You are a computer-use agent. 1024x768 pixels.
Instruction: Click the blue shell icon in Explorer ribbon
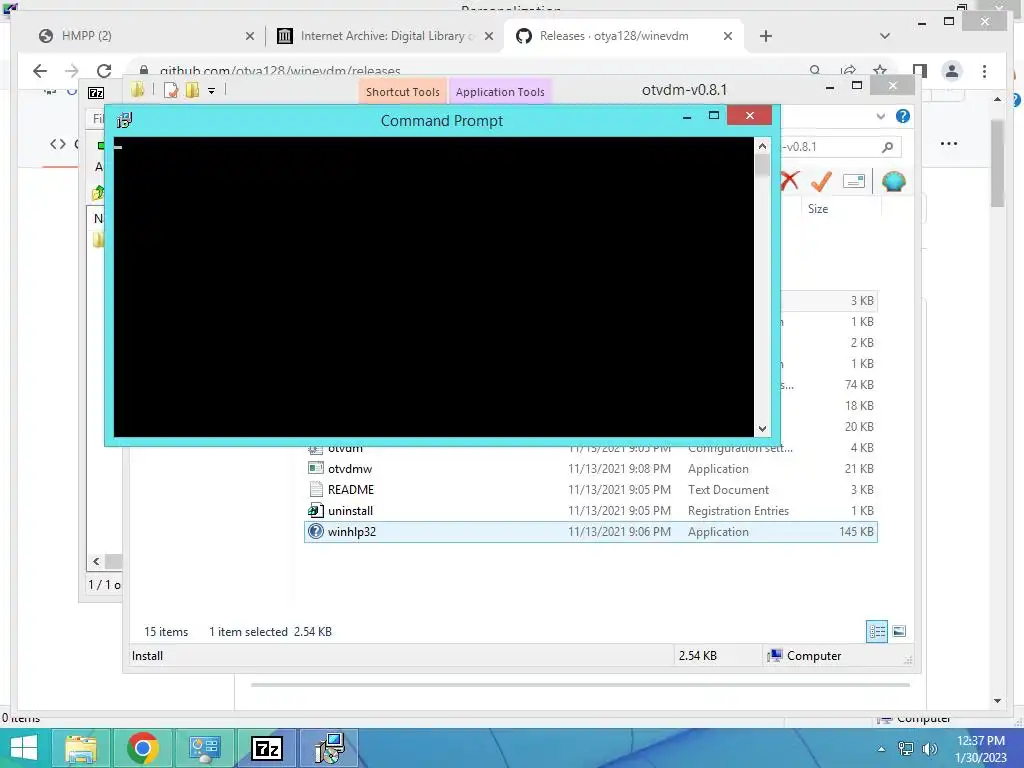pos(893,181)
